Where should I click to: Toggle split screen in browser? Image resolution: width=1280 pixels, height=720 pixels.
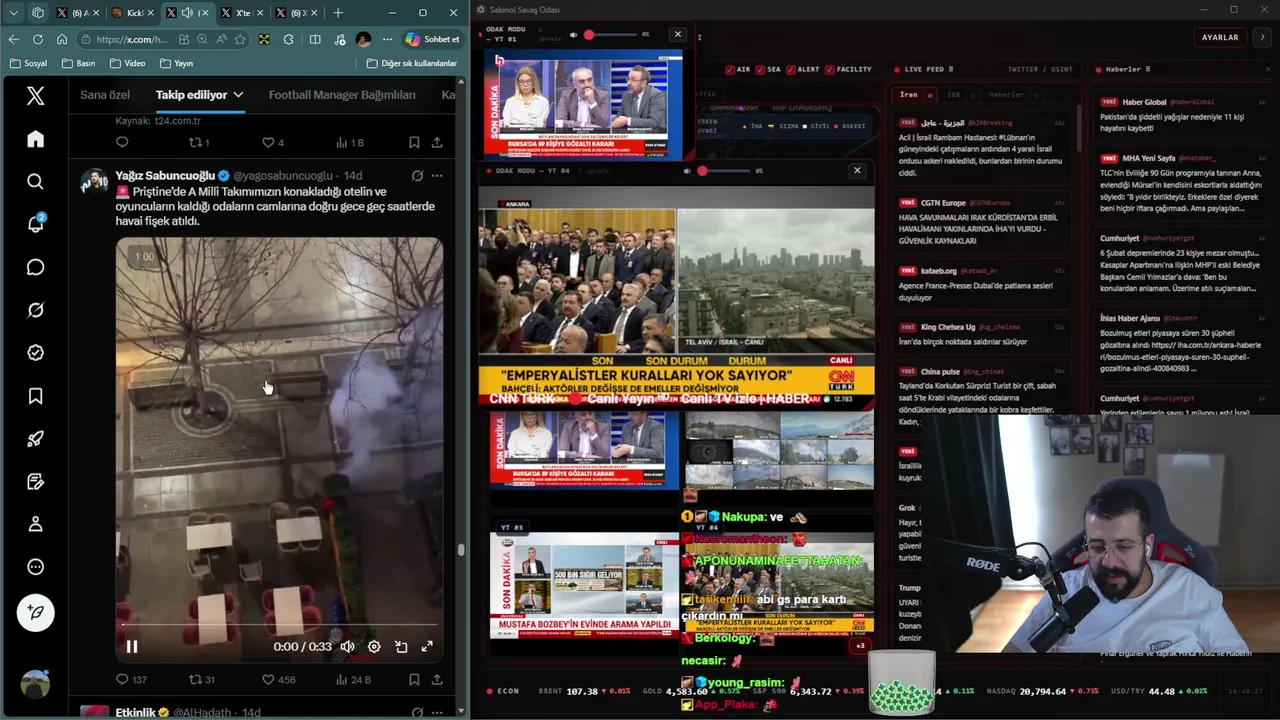pos(315,39)
